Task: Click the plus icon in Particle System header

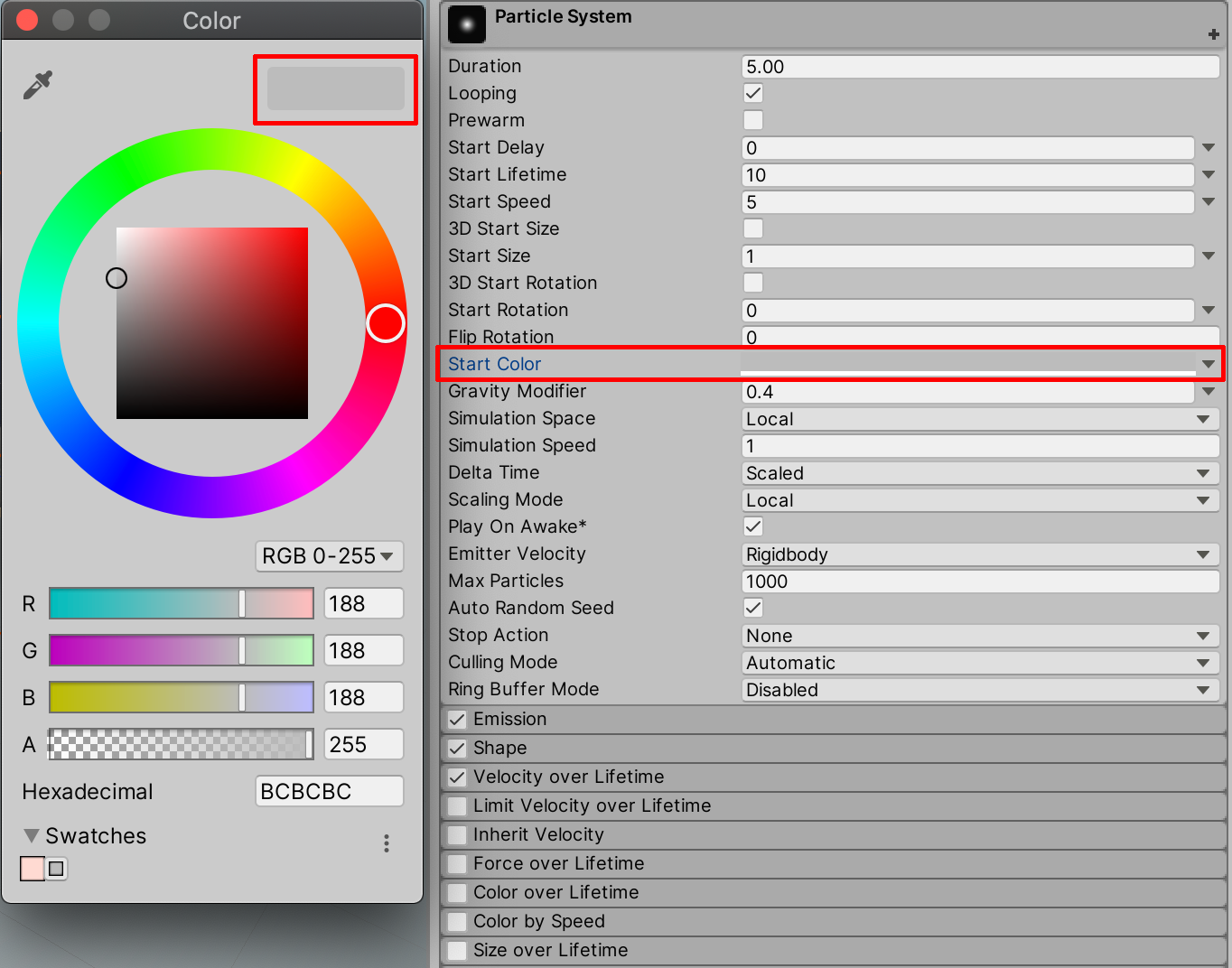Action: coord(1213,34)
